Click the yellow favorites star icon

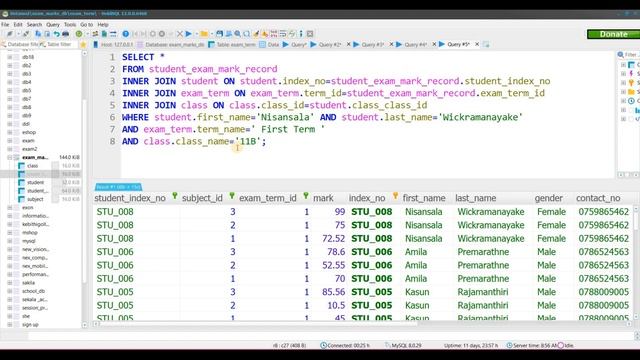tap(83, 44)
